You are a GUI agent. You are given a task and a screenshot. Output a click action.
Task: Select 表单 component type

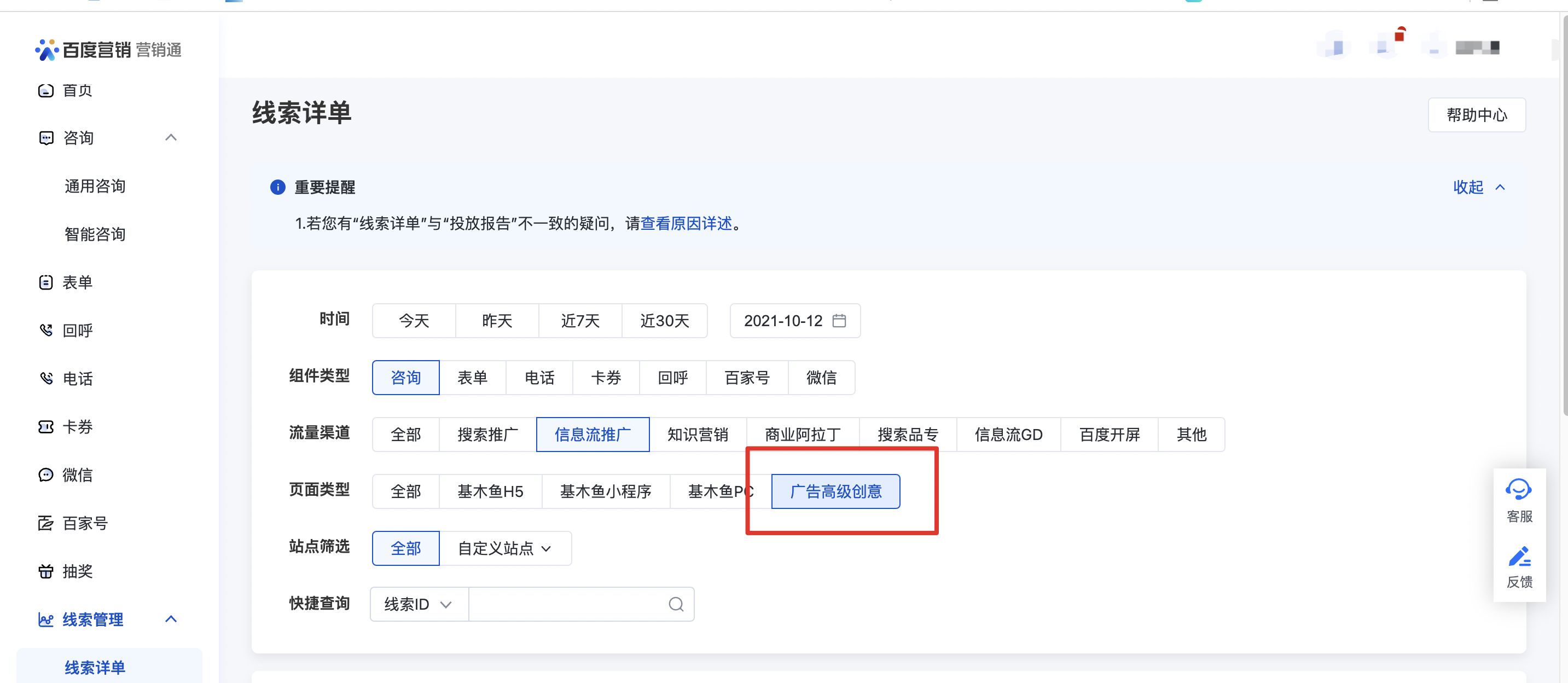[472, 378]
